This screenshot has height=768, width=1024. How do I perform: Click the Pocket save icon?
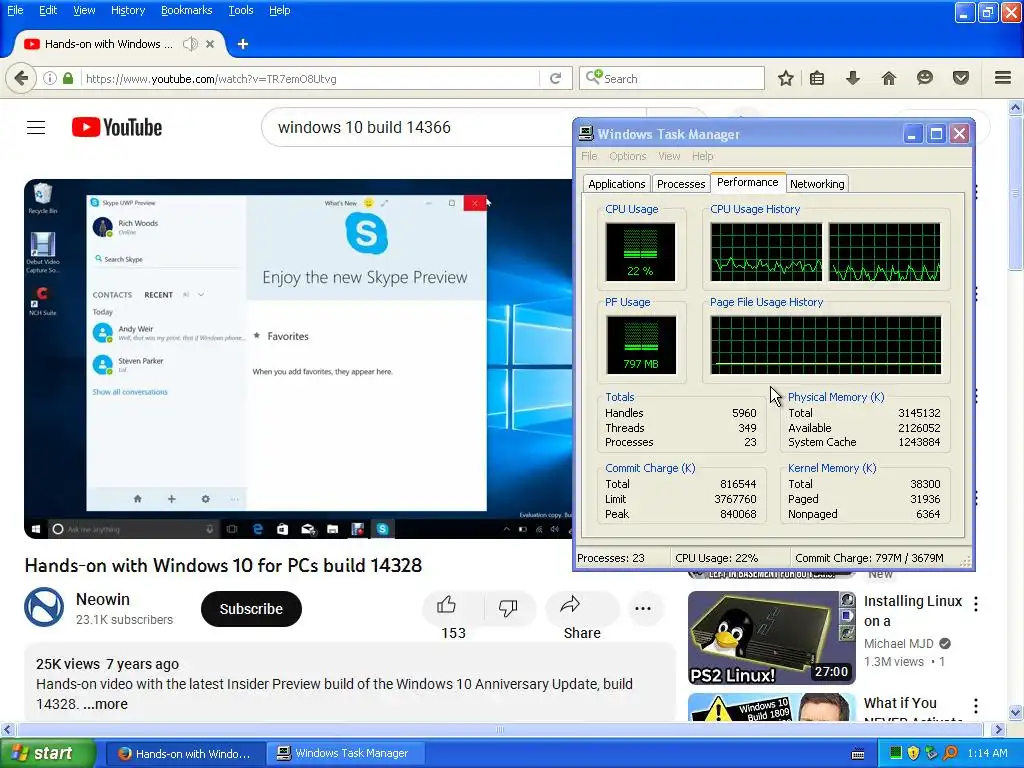click(x=961, y=78)
